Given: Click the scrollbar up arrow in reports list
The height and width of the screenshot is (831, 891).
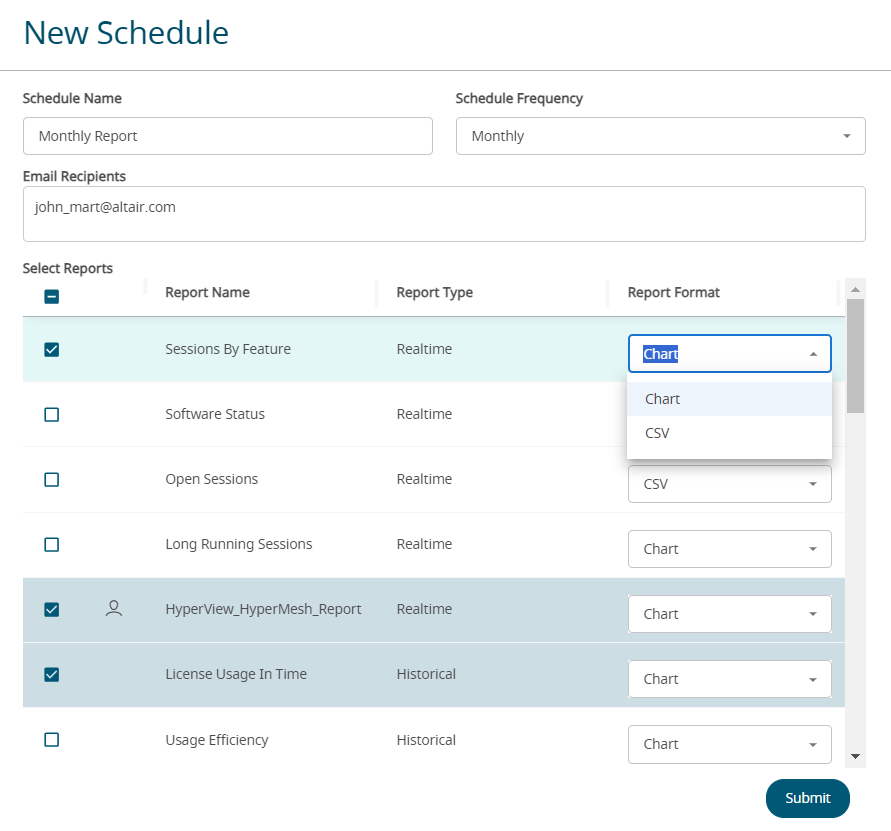Looking at the screenshot, I should 855,290.
